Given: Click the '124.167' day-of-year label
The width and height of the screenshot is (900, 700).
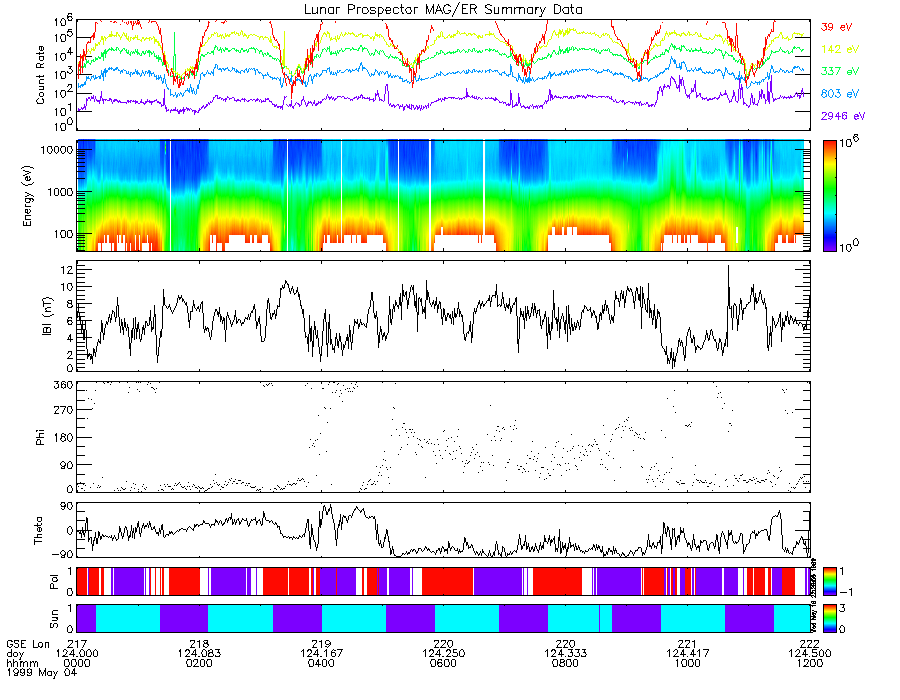Looking at the screenshot, I should (321, 654).
